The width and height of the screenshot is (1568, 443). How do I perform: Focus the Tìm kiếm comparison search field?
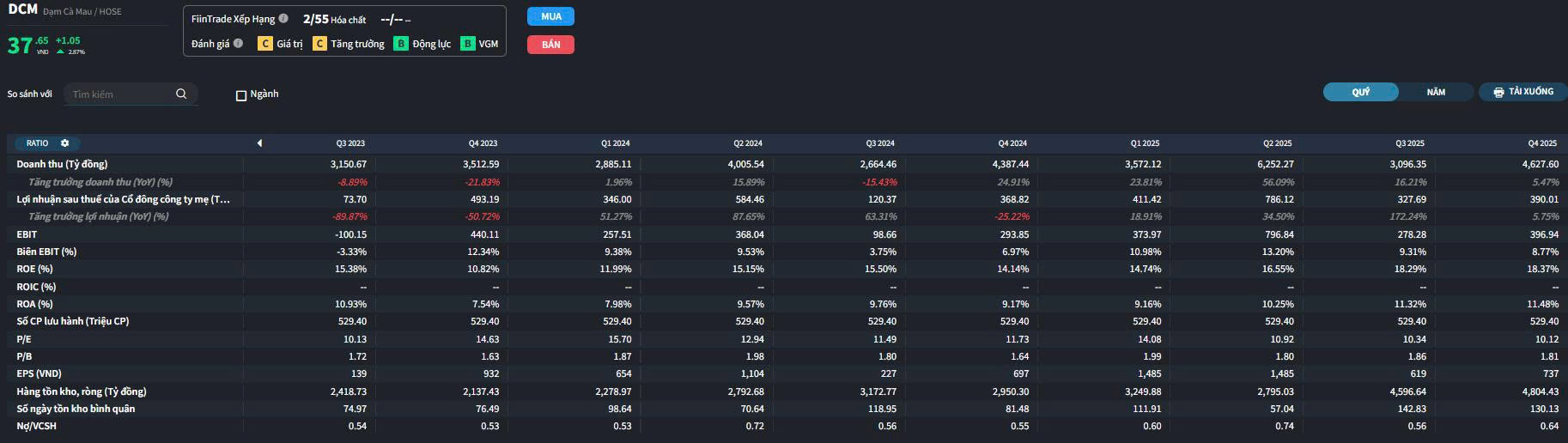pyautogui.click(x=120, y=94)
